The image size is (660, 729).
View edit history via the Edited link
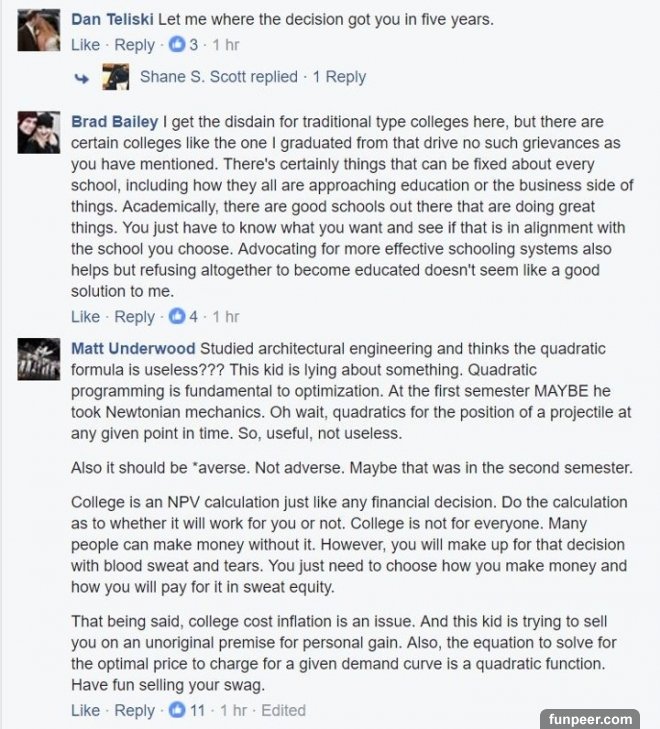pos(283,711)
